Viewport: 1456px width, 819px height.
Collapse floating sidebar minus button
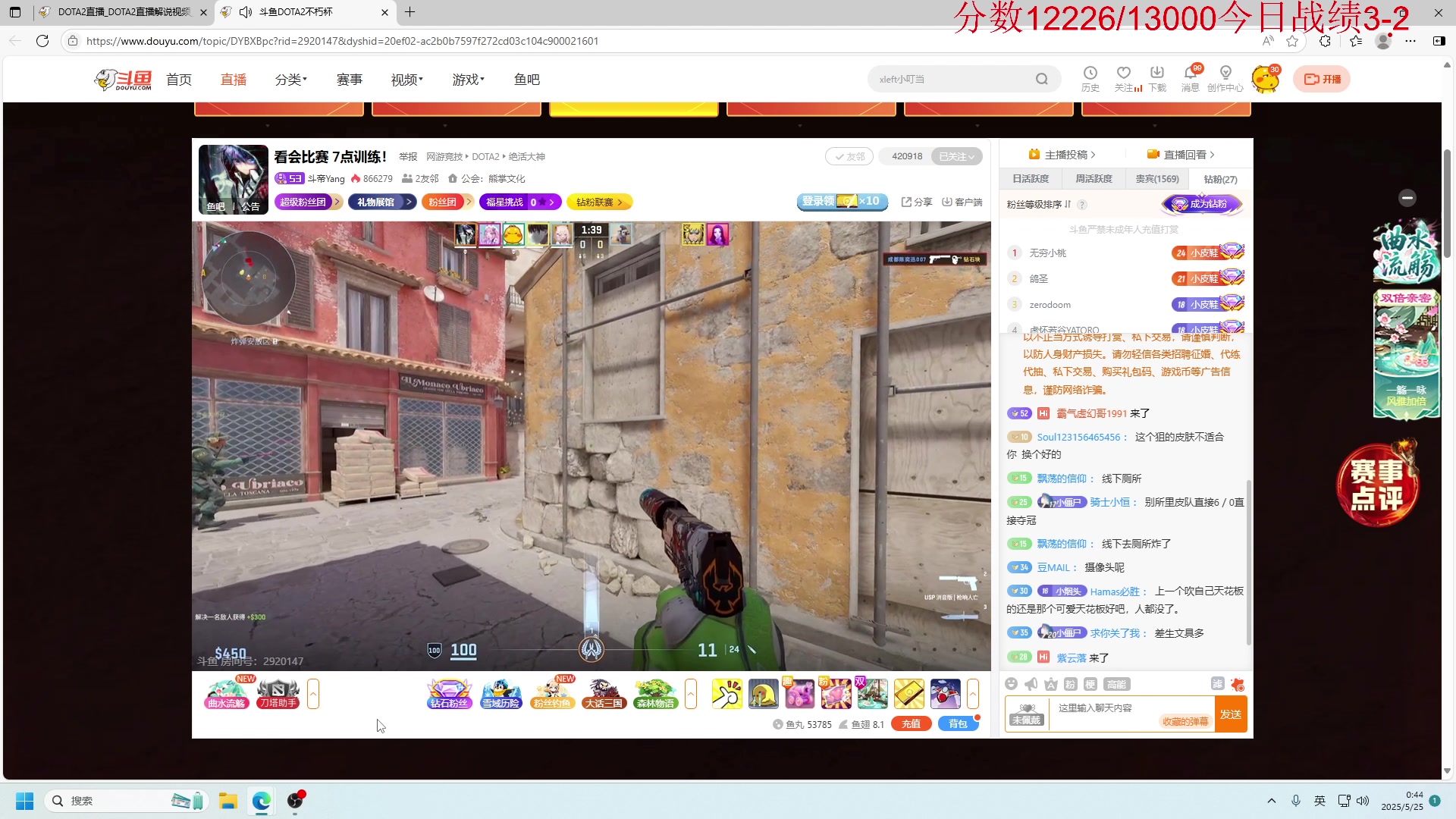[1407, 198]
